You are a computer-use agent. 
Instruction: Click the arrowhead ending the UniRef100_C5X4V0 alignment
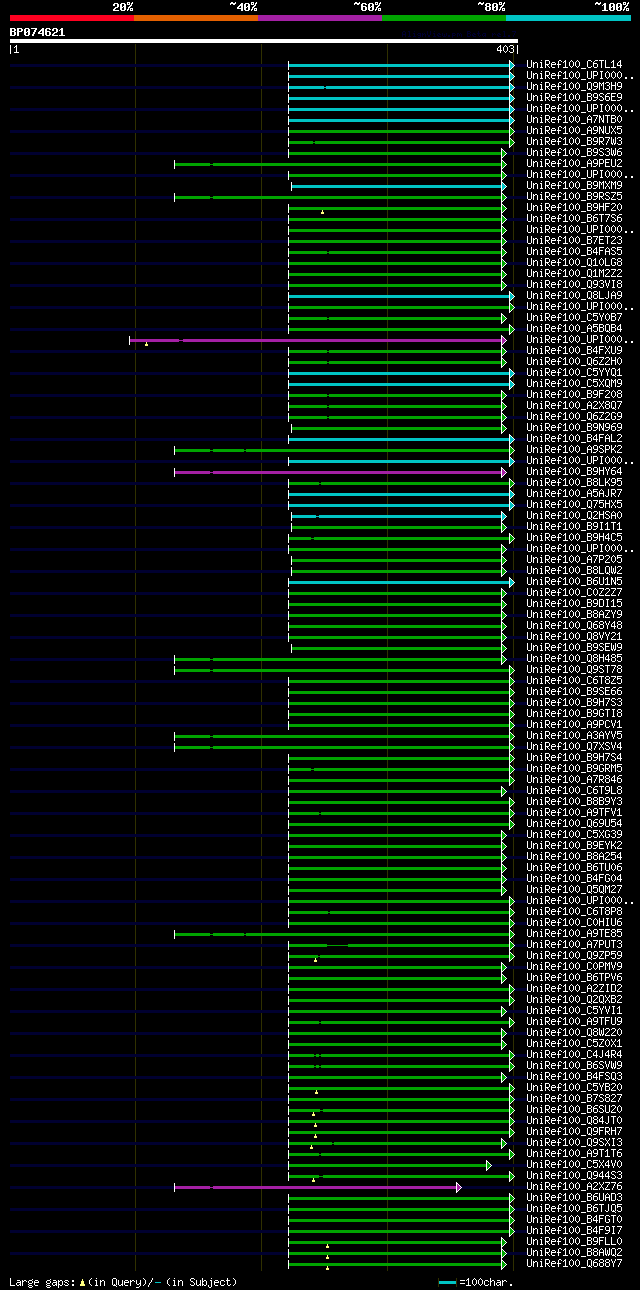tap(488, 1165)
